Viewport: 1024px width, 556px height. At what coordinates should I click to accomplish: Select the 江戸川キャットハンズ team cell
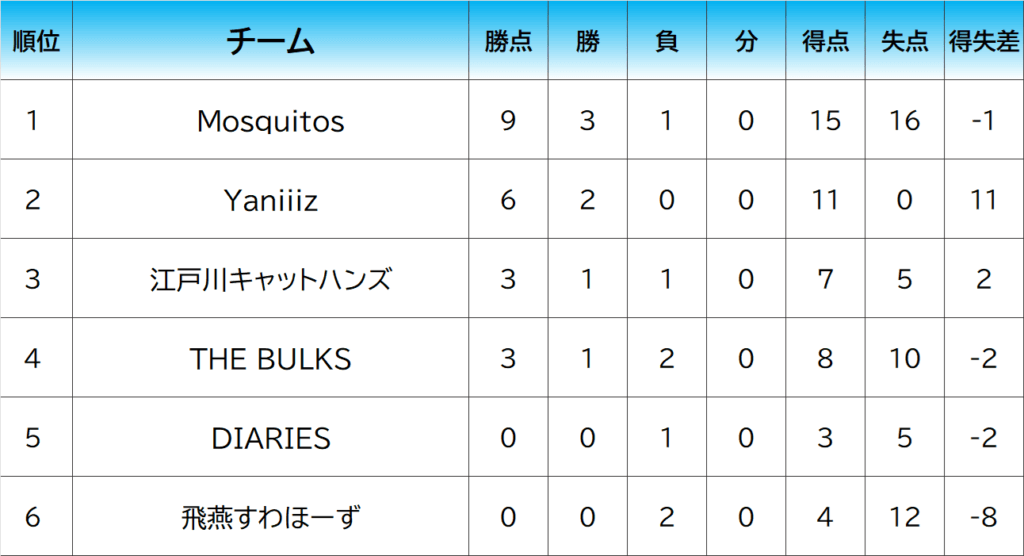[271, 279]
